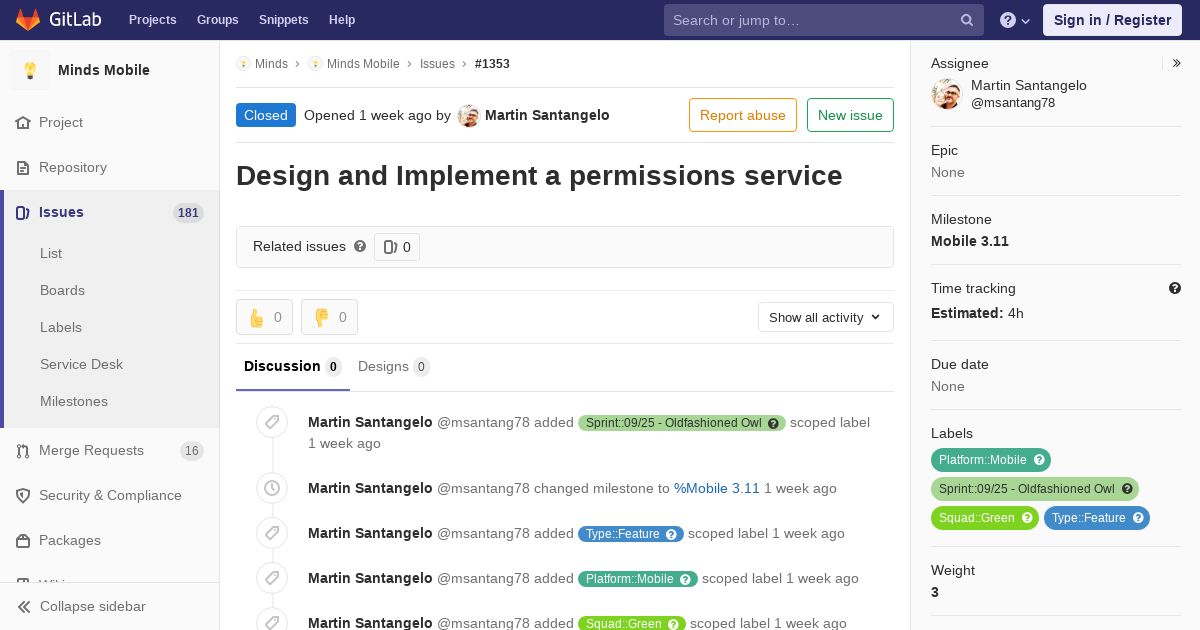Click the Time tracking help icon
The image size is (1200, 630).
point(1175,288)
